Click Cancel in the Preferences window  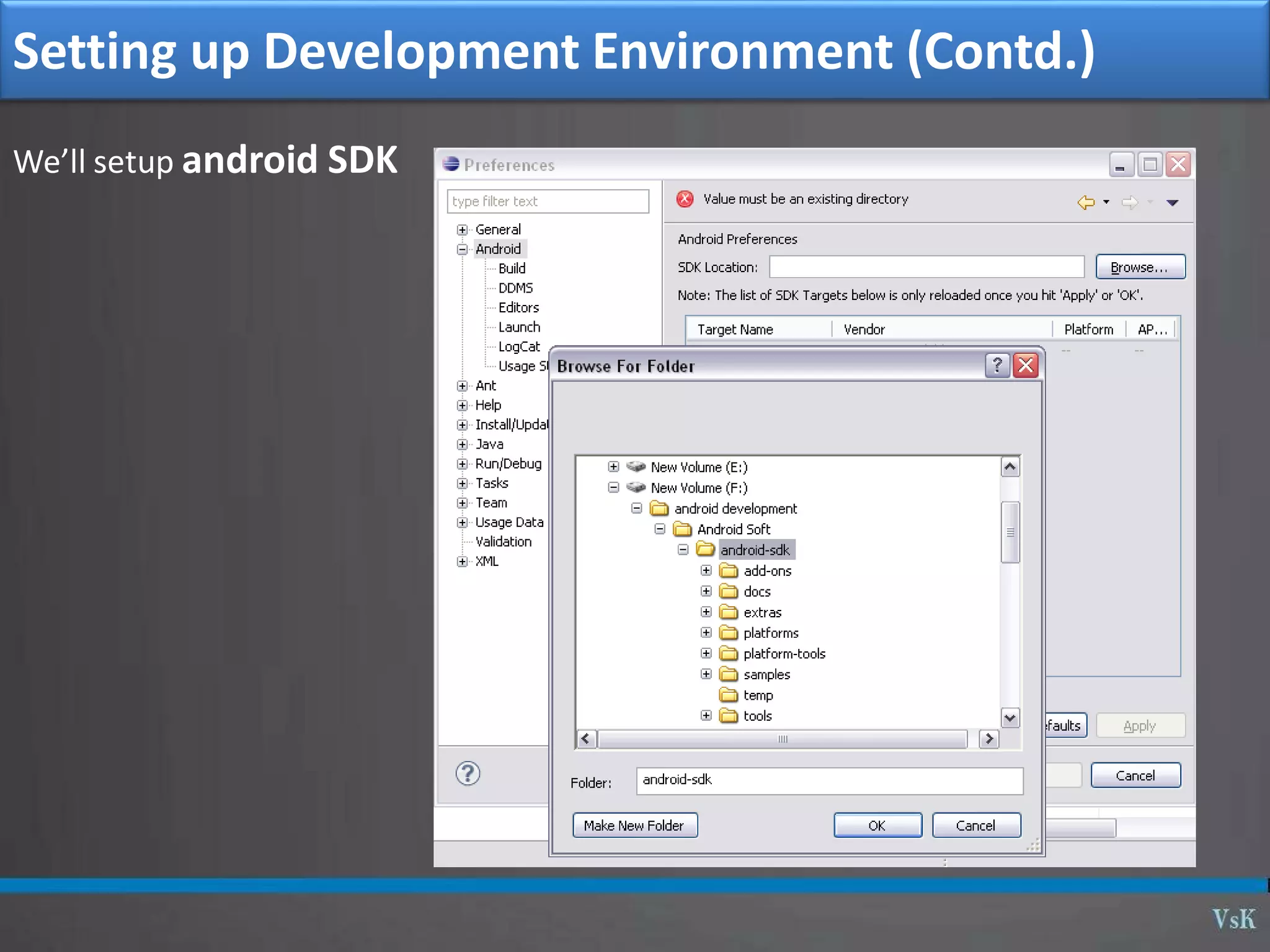[1135, 775]
